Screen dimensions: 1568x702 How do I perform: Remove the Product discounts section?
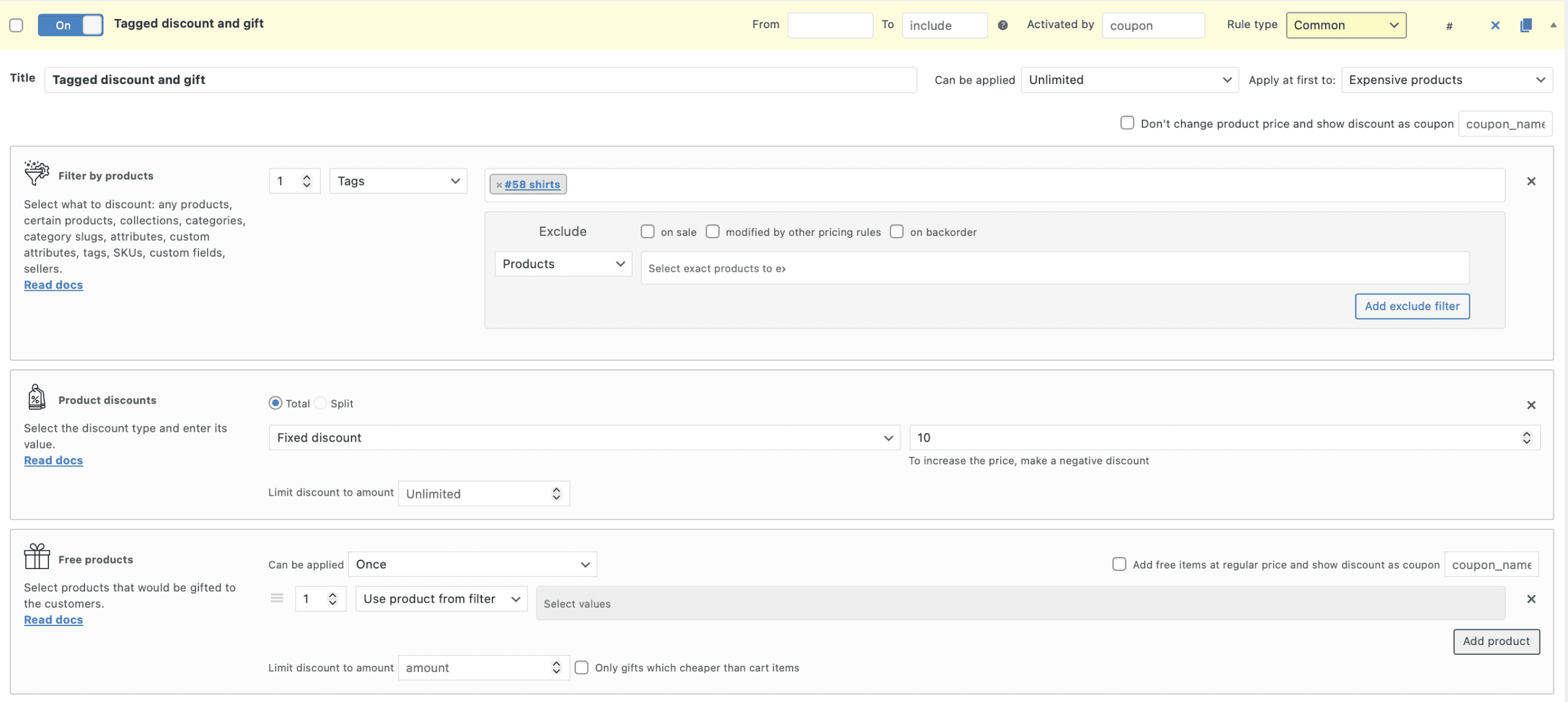pos(1531,405)
